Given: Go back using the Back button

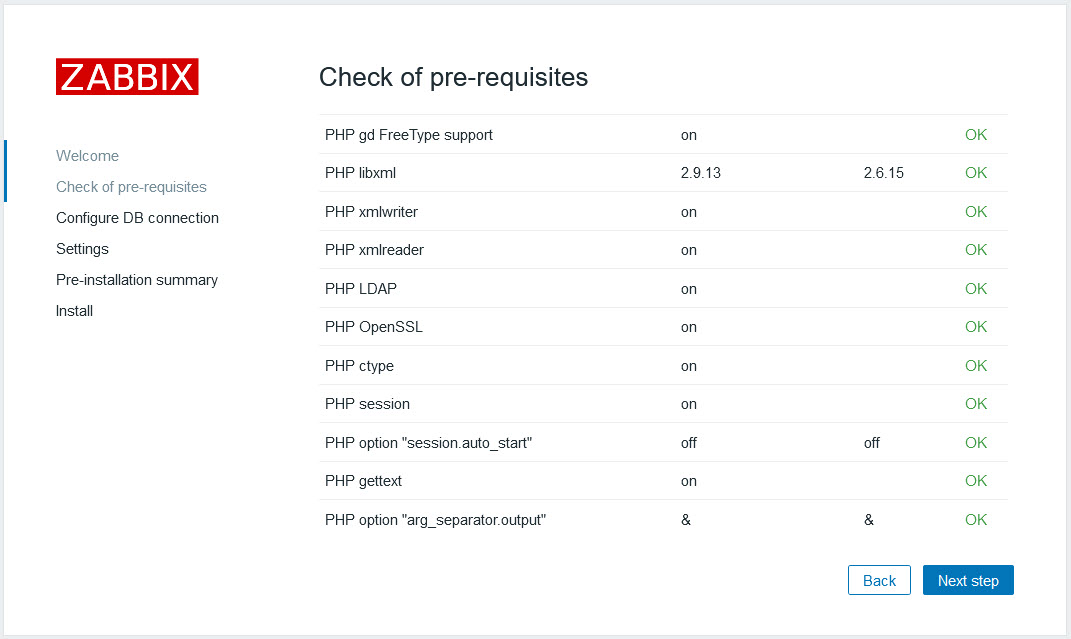Looking at the screenshot, I should point(879,580).
